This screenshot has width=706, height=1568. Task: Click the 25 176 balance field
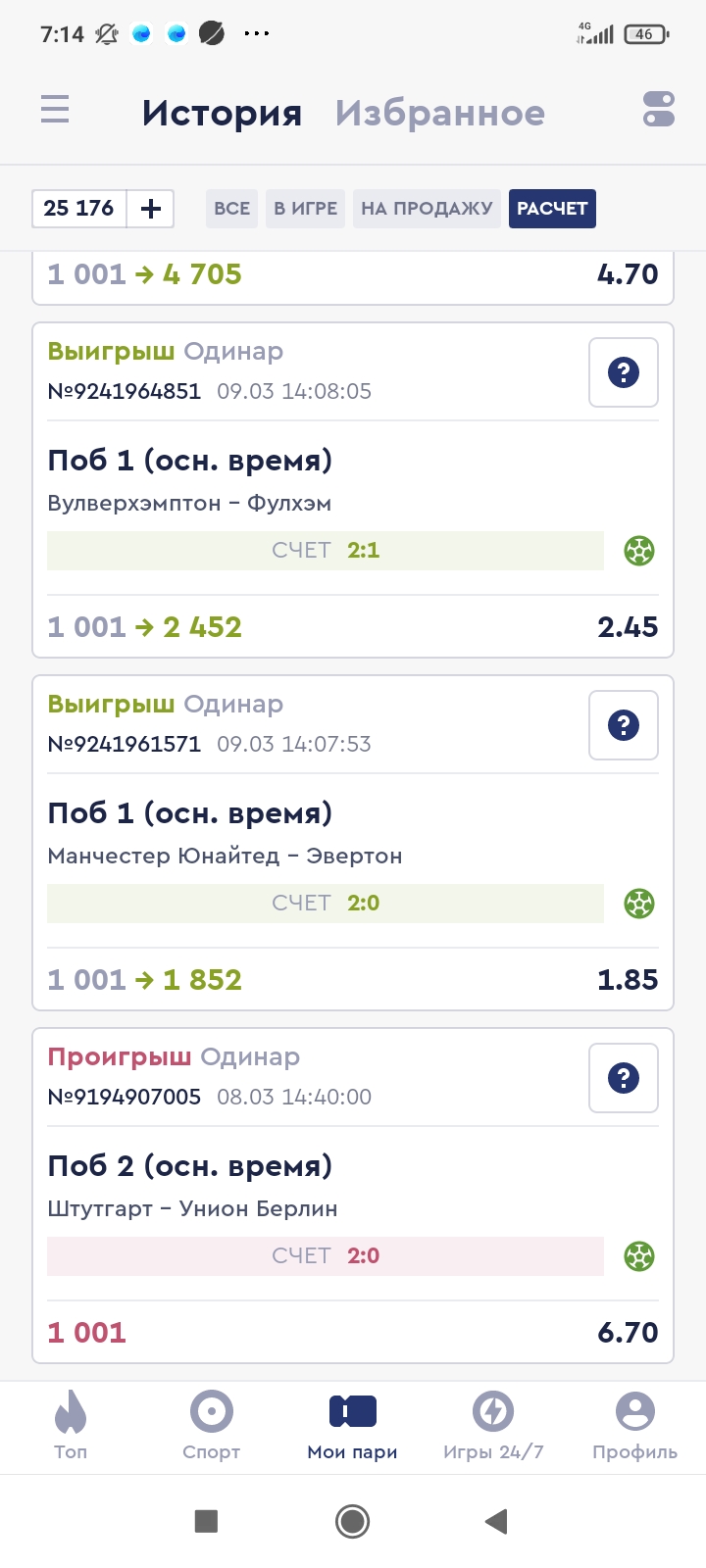point(79,209)
